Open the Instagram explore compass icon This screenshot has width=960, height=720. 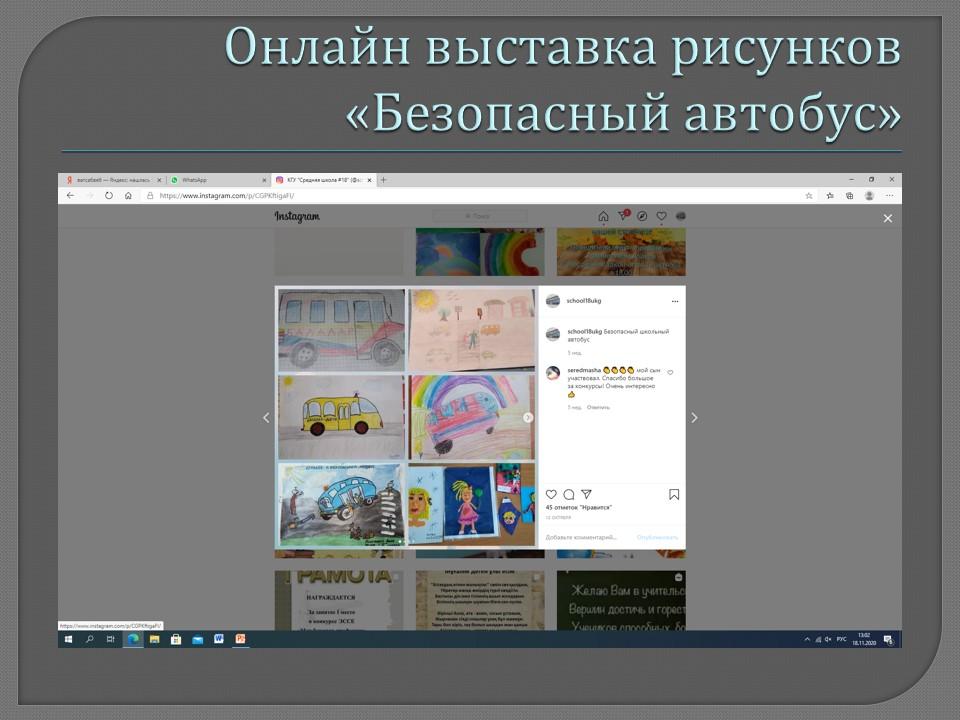pos(642,216)
